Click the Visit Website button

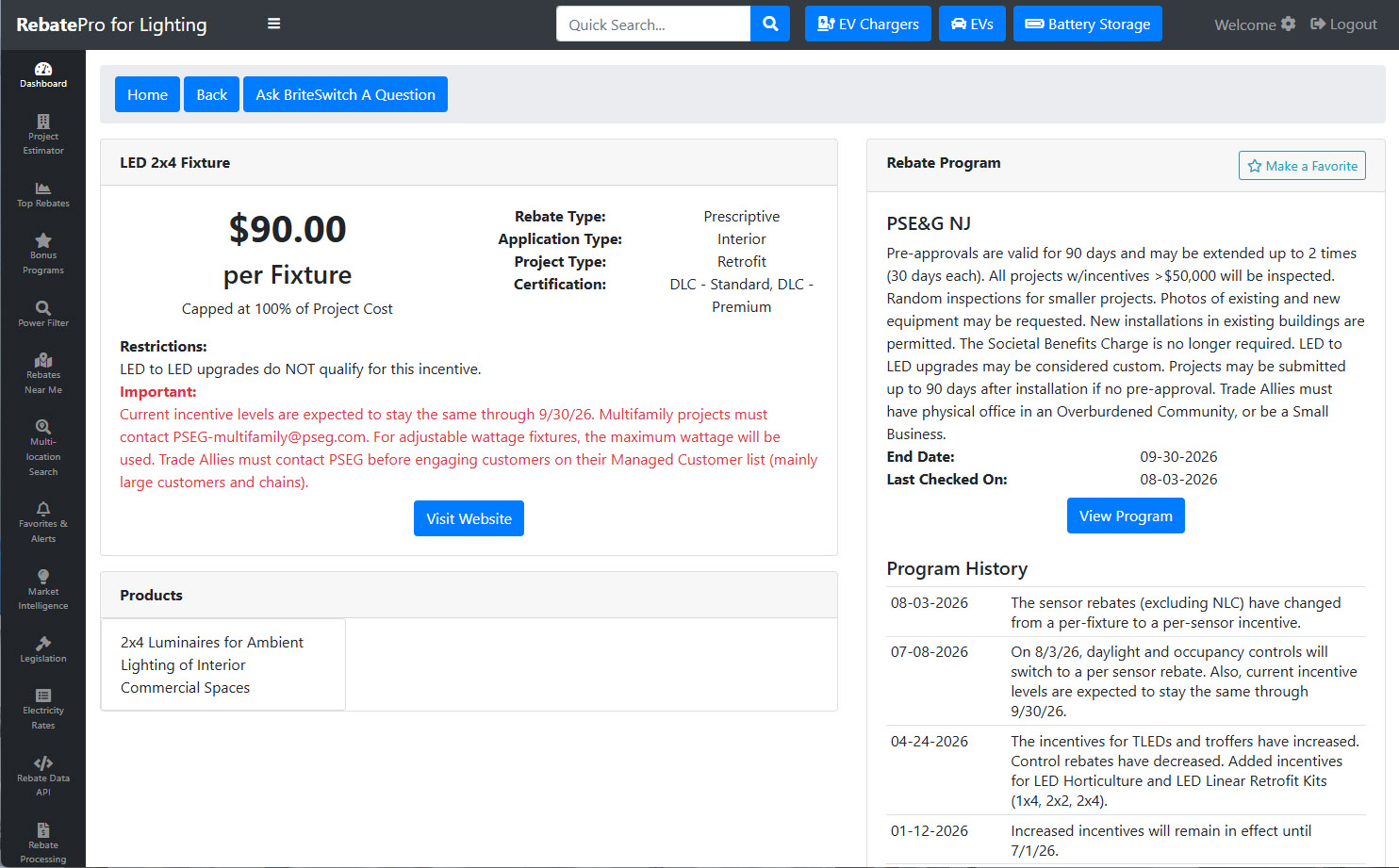click(469, 518)
